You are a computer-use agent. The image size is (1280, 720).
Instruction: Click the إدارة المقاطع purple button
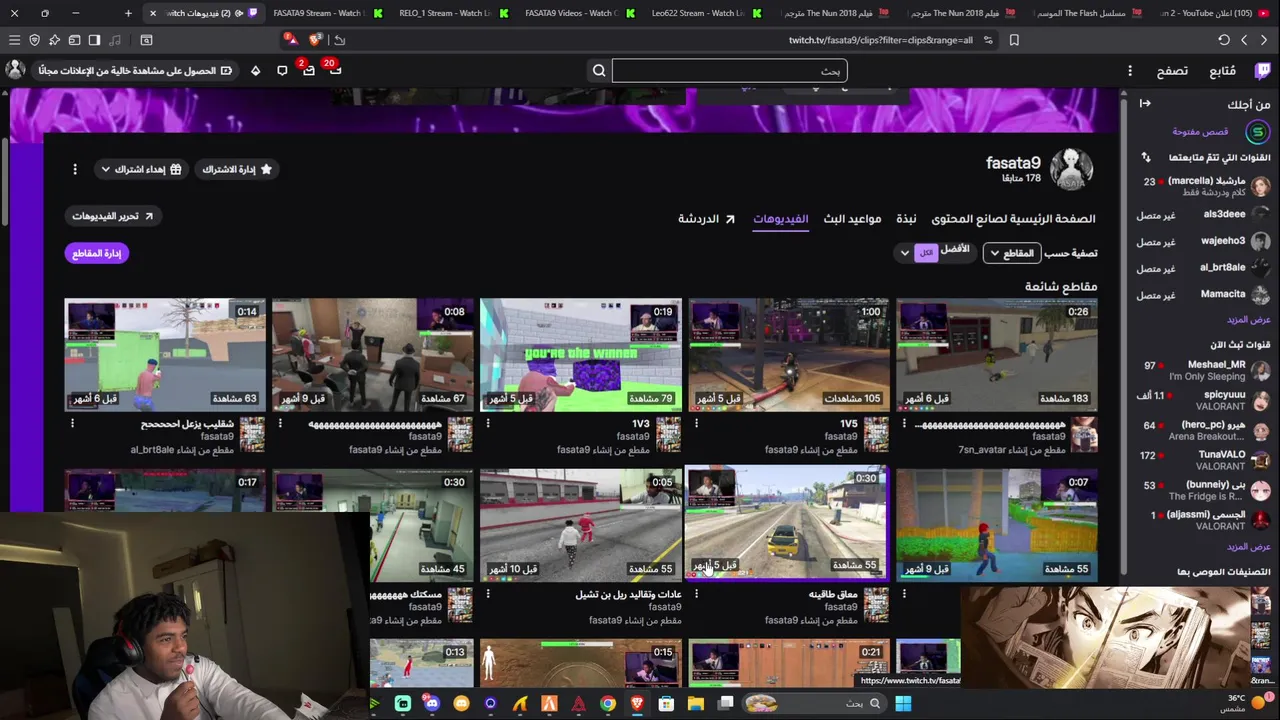(97, 253)
